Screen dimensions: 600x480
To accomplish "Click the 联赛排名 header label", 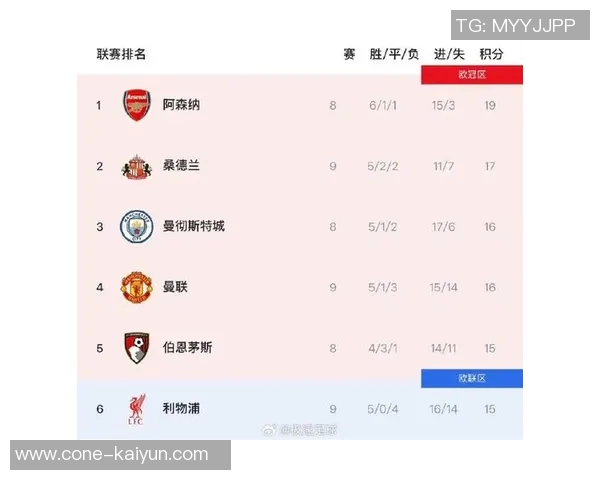I will pyautogui.click(x=121, y=54).
